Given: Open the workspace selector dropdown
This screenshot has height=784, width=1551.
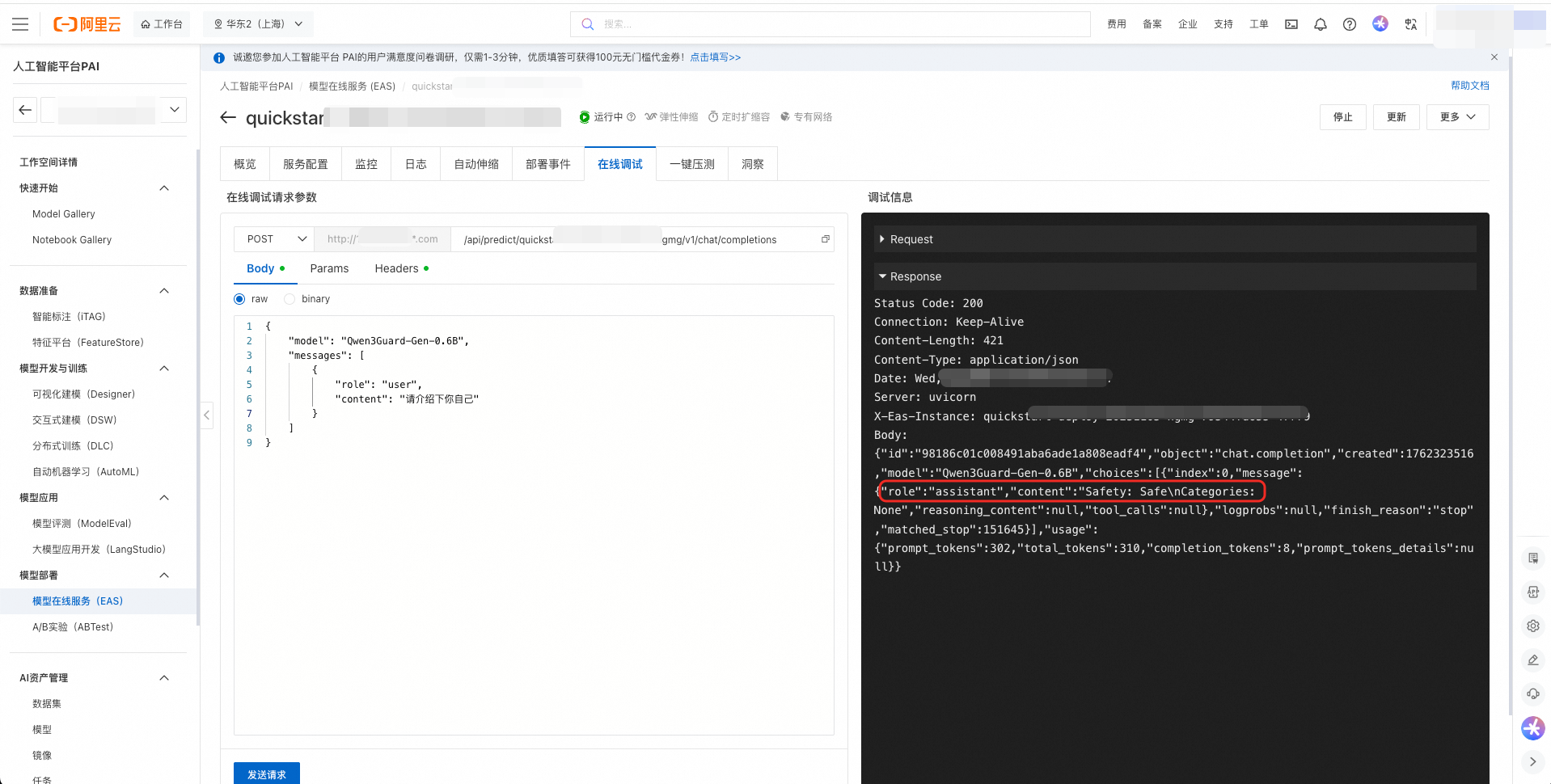Looking at the screenshot, I should pos(114,110).
